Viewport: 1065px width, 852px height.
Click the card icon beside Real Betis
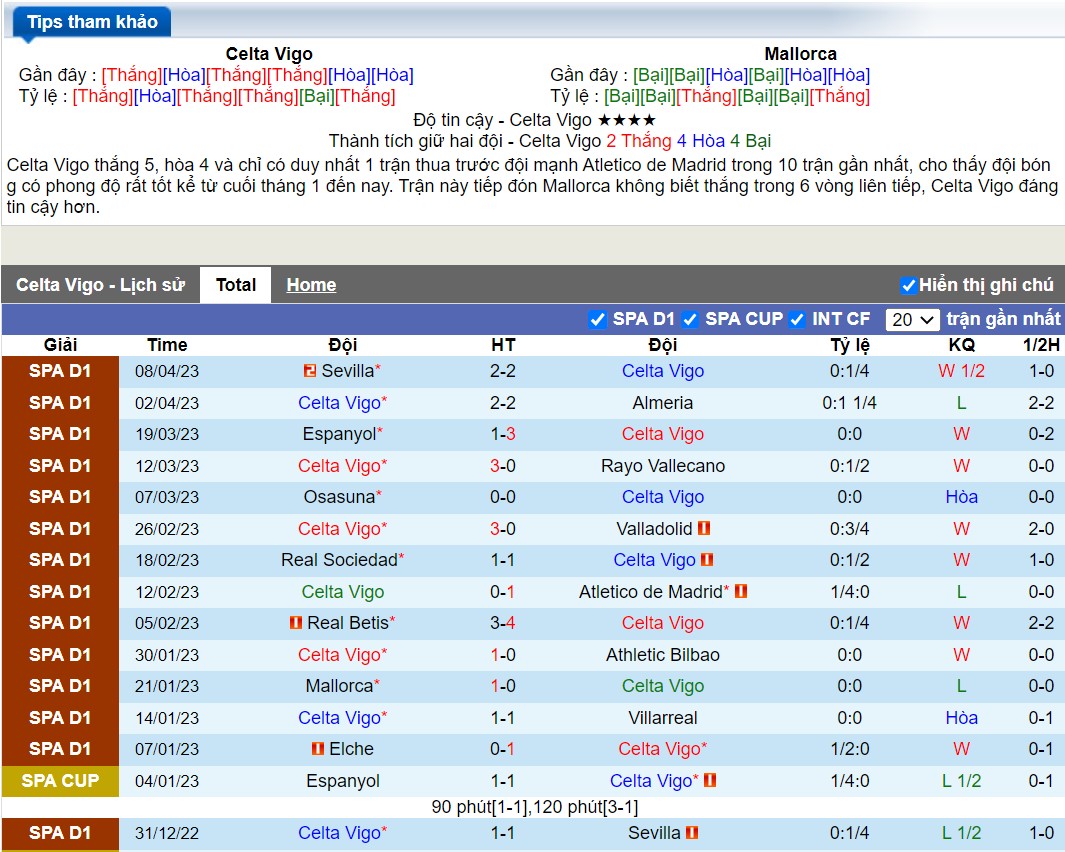click(295, 622)
